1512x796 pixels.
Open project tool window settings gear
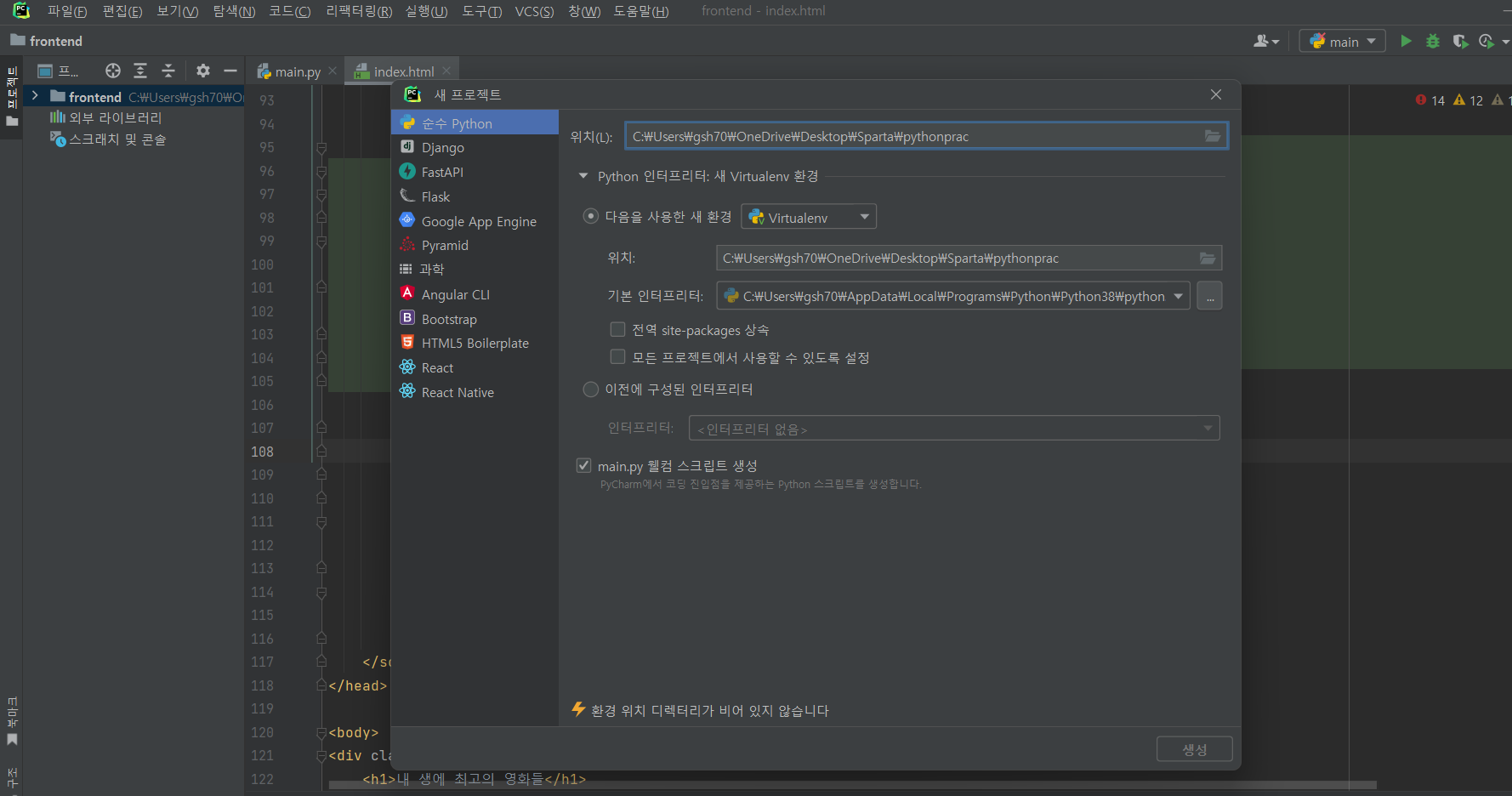click(202, 71)
